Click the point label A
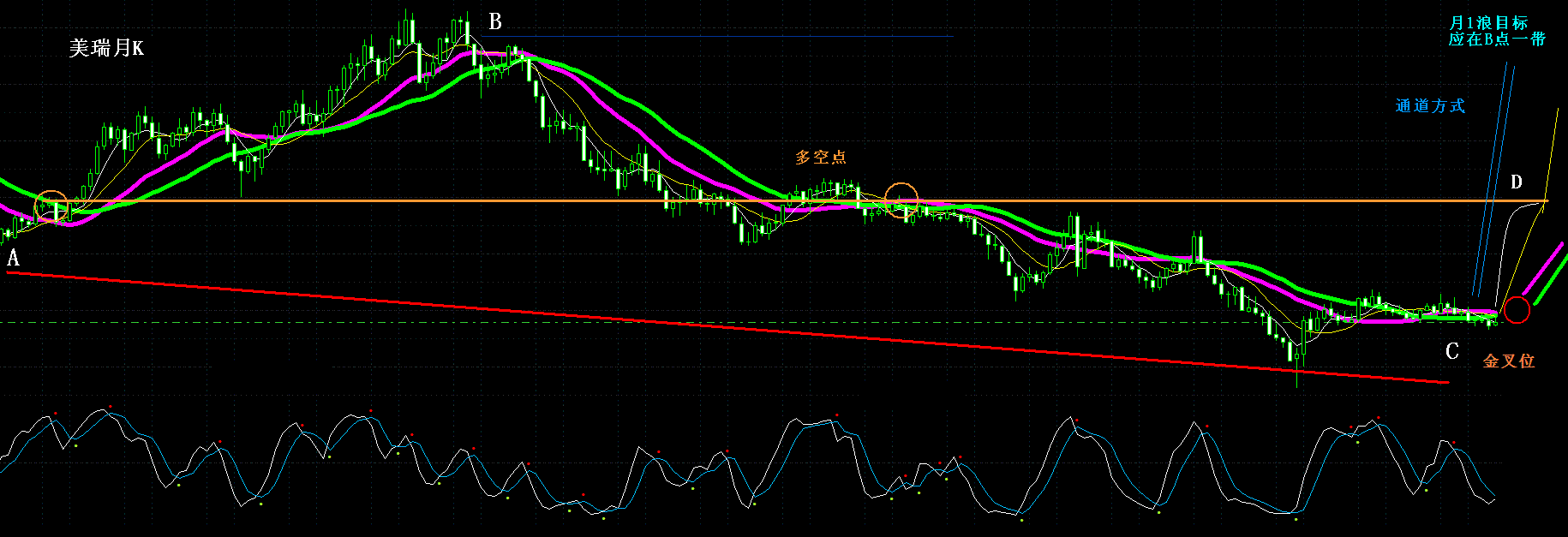The image size is (1568, 537). pyautogui.click(x=13, y=258)
